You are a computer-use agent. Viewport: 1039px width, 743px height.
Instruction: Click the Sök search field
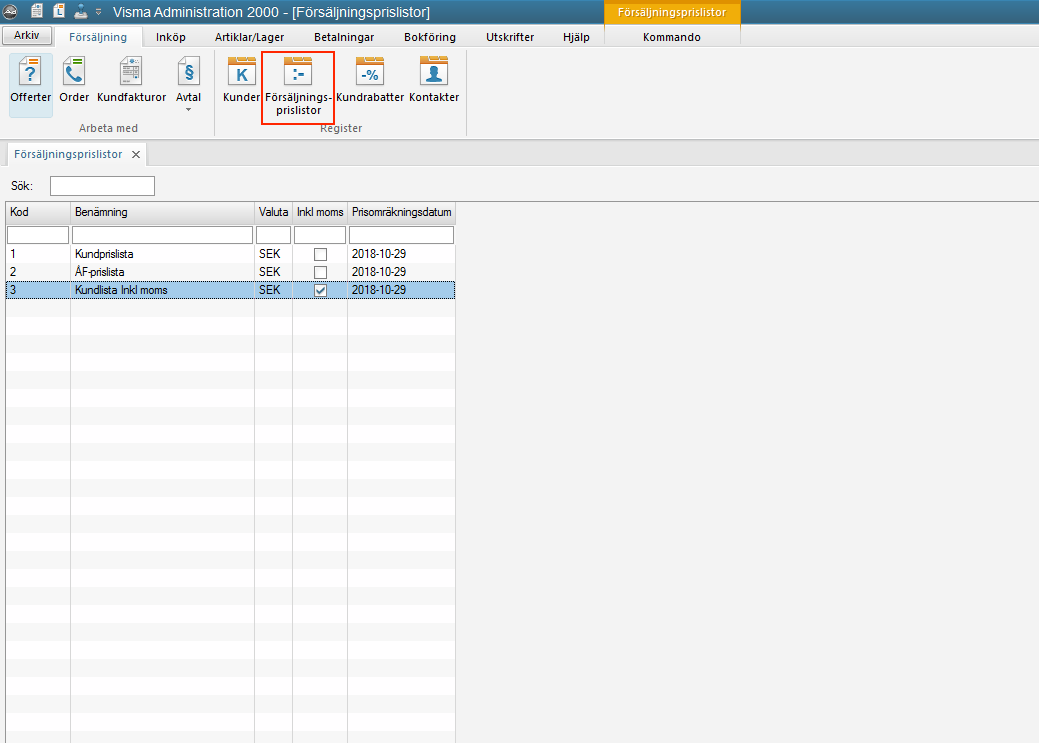102,186
